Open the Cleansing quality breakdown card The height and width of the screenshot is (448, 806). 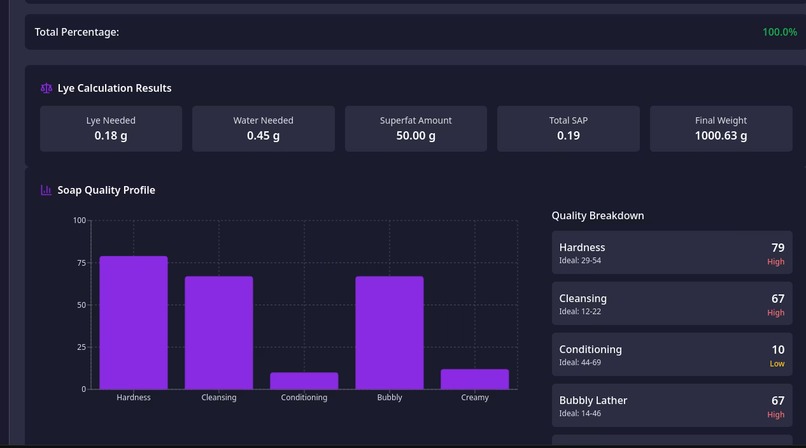pos(672,303)
